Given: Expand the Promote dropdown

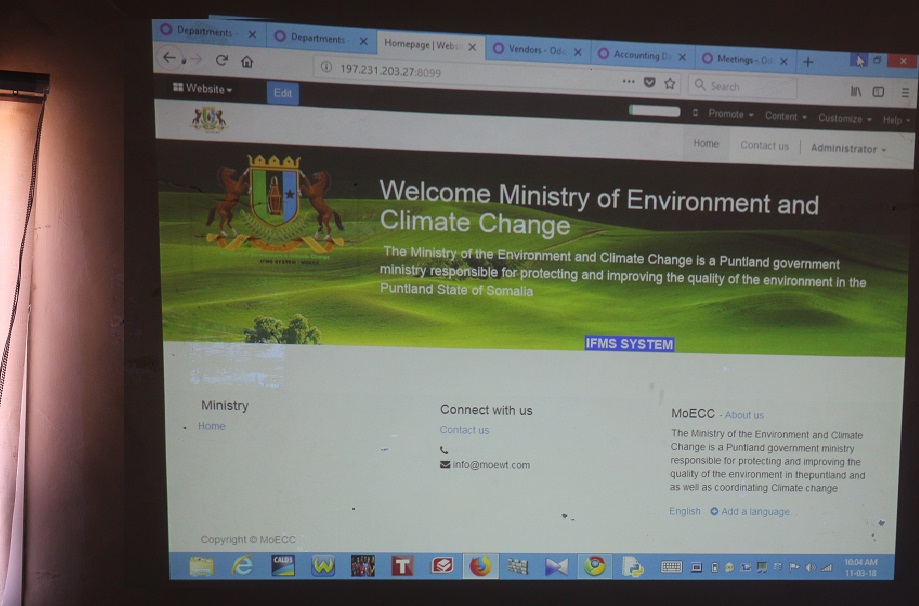Looking at the screenshot, I should coord(730,114).
